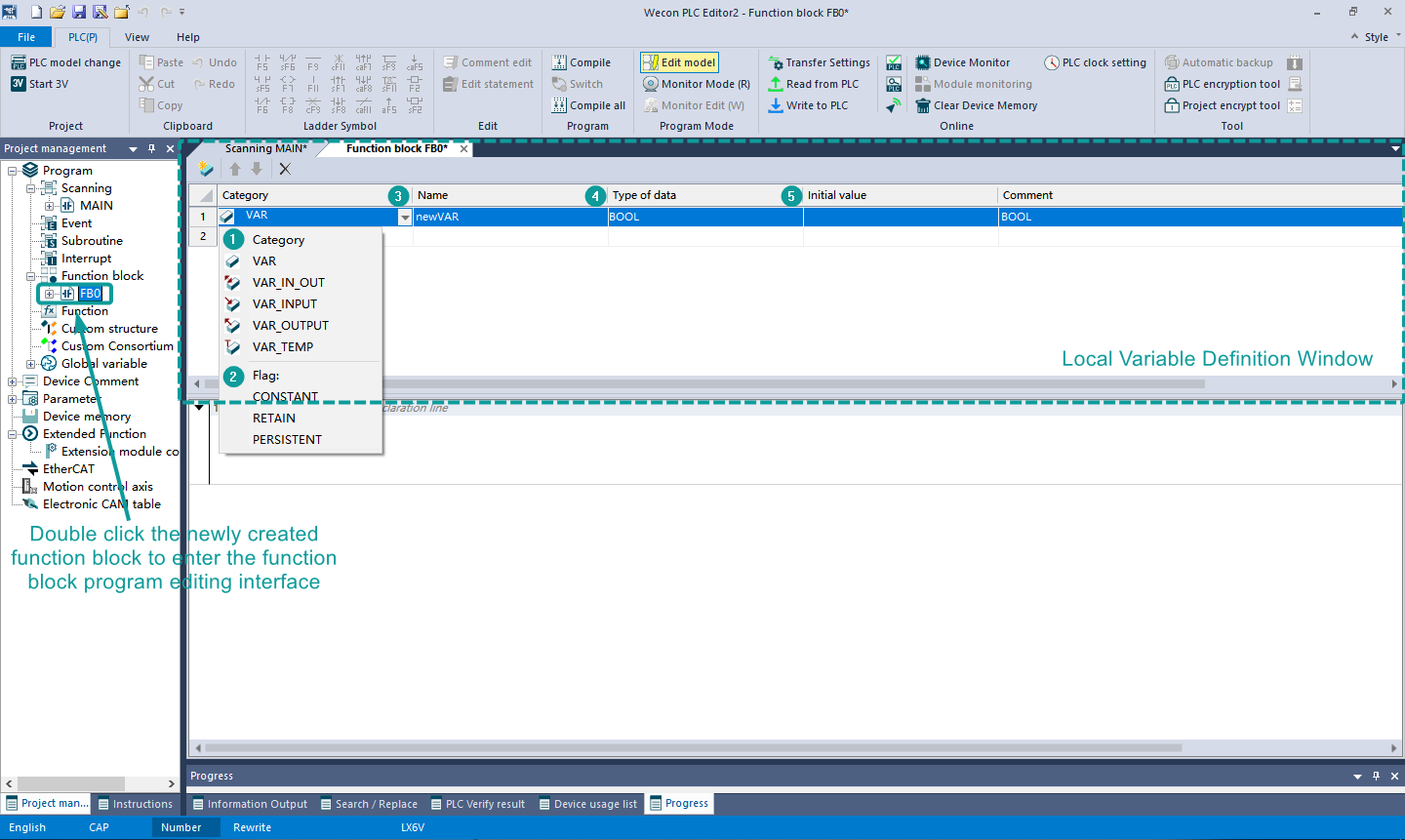The height and width of the screenshot is (840, 1405).
Task: Click PLC model change icon
Action: (x=19, y=62)
